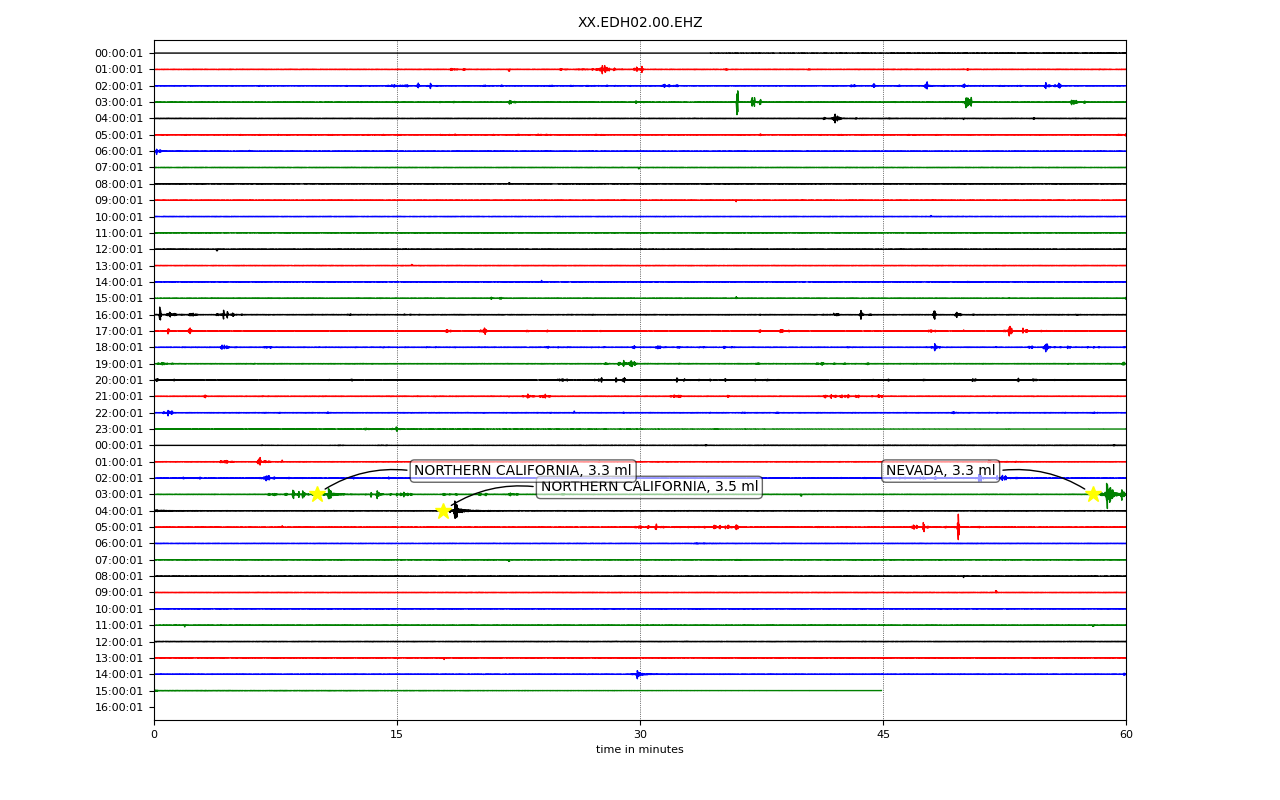The image size is (1280, 800).
Task: Click the 15 tick label on the time axis
Action: 397,735
